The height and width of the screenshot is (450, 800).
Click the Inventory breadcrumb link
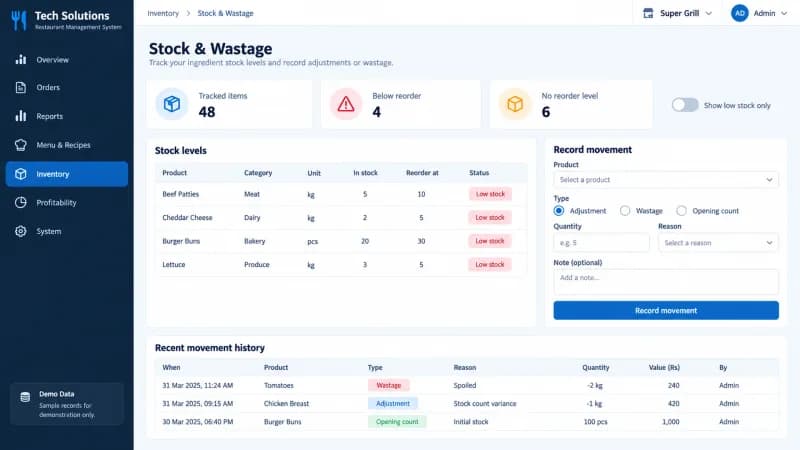pos(163,13)
